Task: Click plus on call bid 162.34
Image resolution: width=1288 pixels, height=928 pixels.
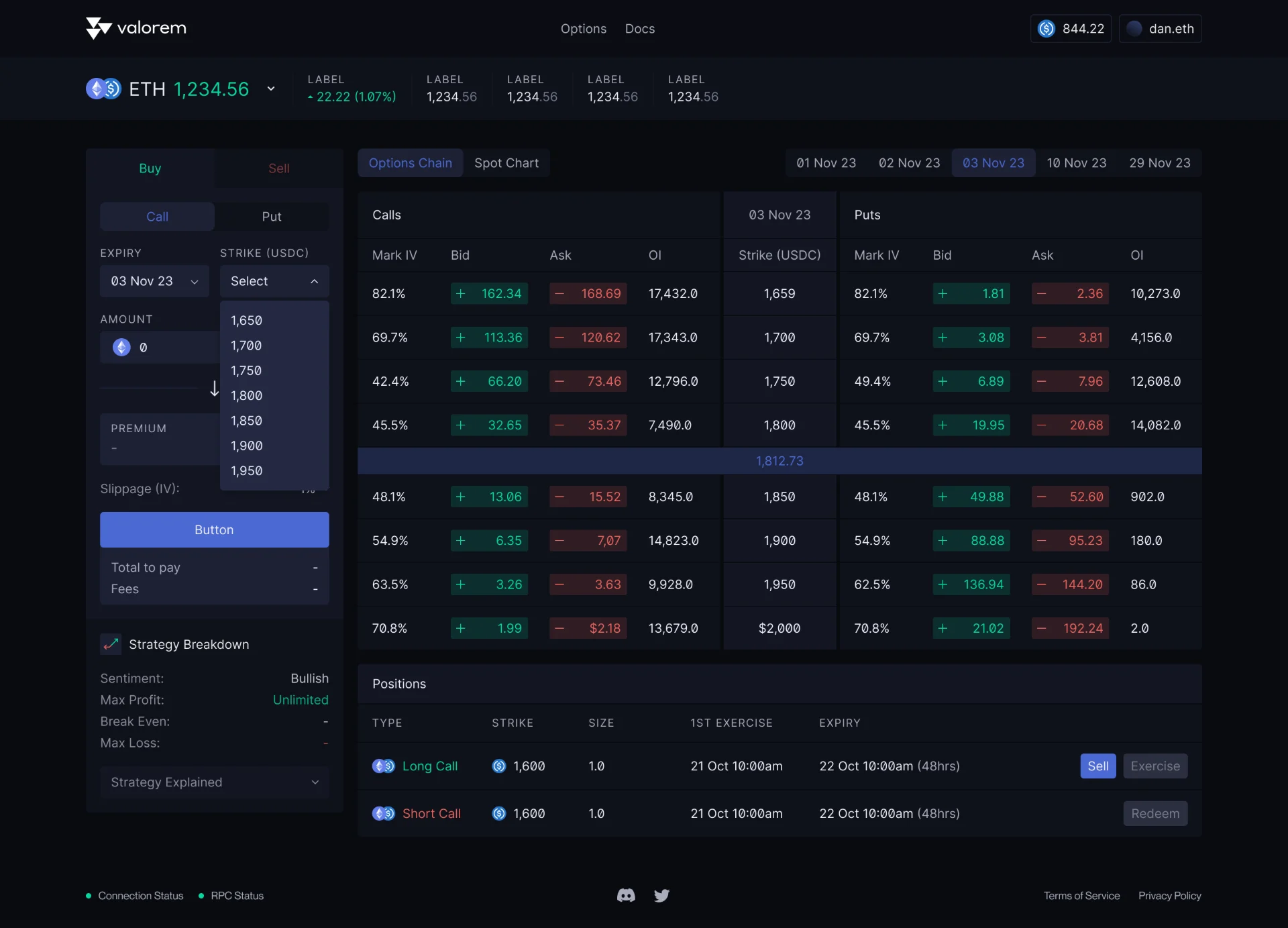Action: coord(461,293)
